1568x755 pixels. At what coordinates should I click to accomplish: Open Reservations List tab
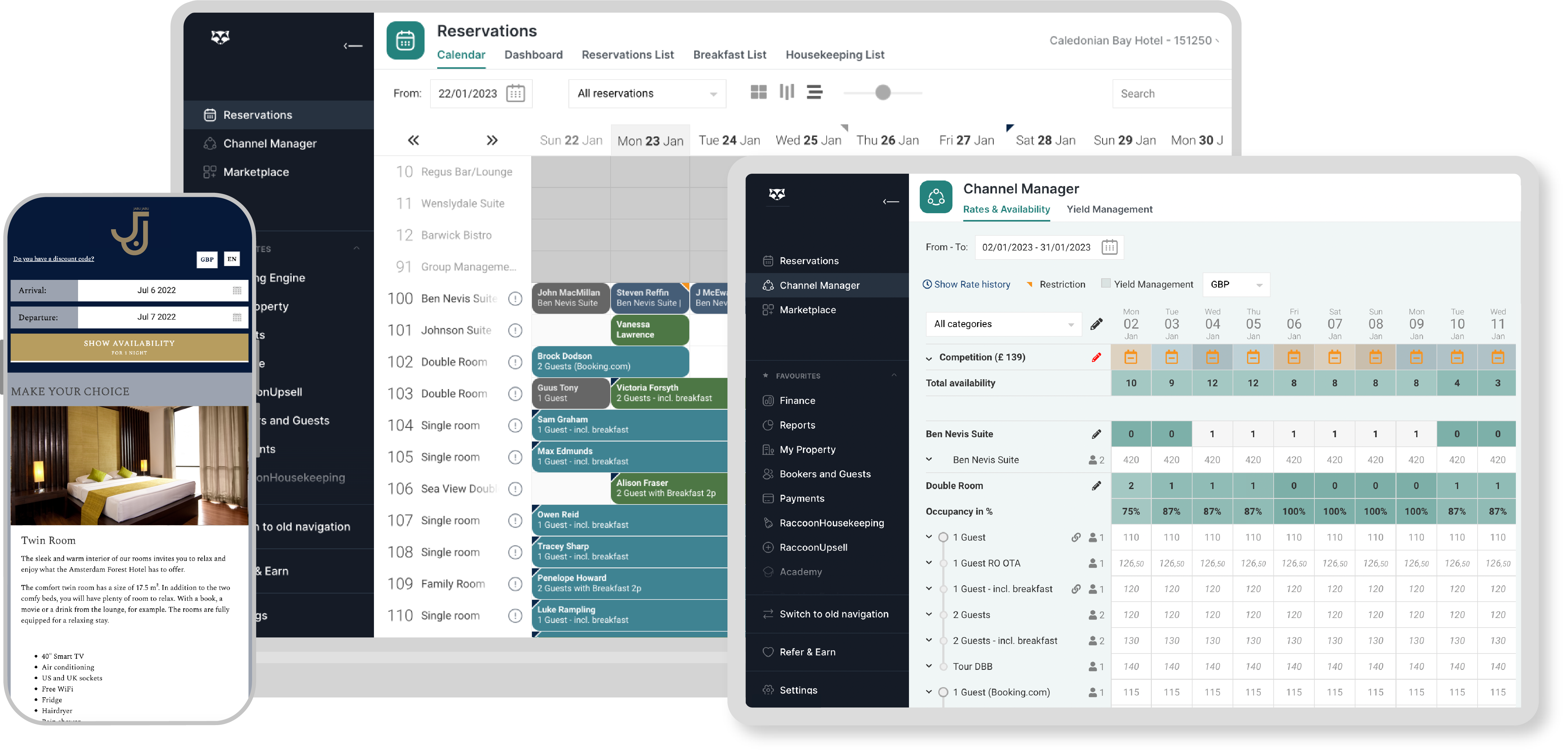[x=628, y=55]
